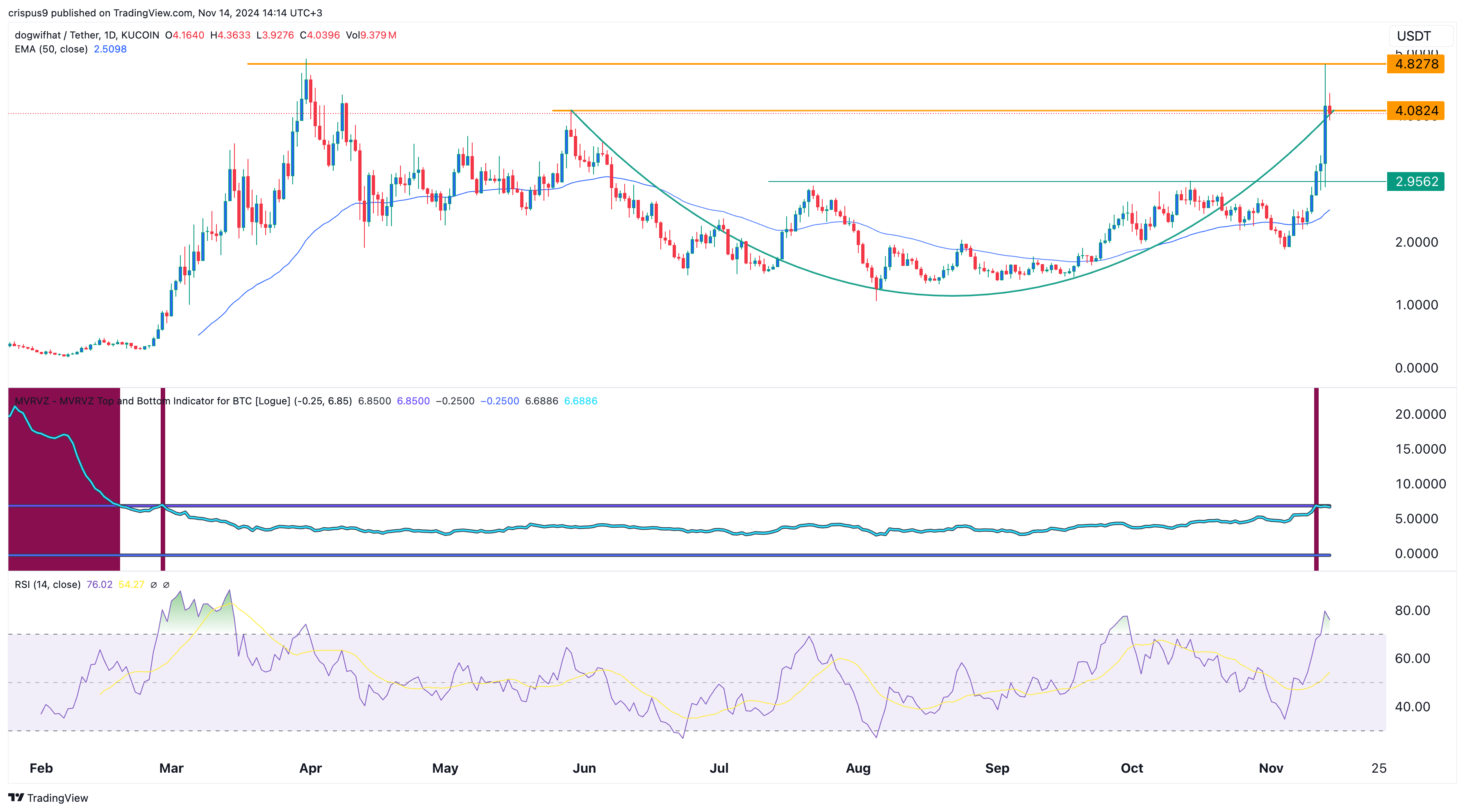Click the orange 4.0824 price label
1465x812 pixels.
click(1416, 110)
